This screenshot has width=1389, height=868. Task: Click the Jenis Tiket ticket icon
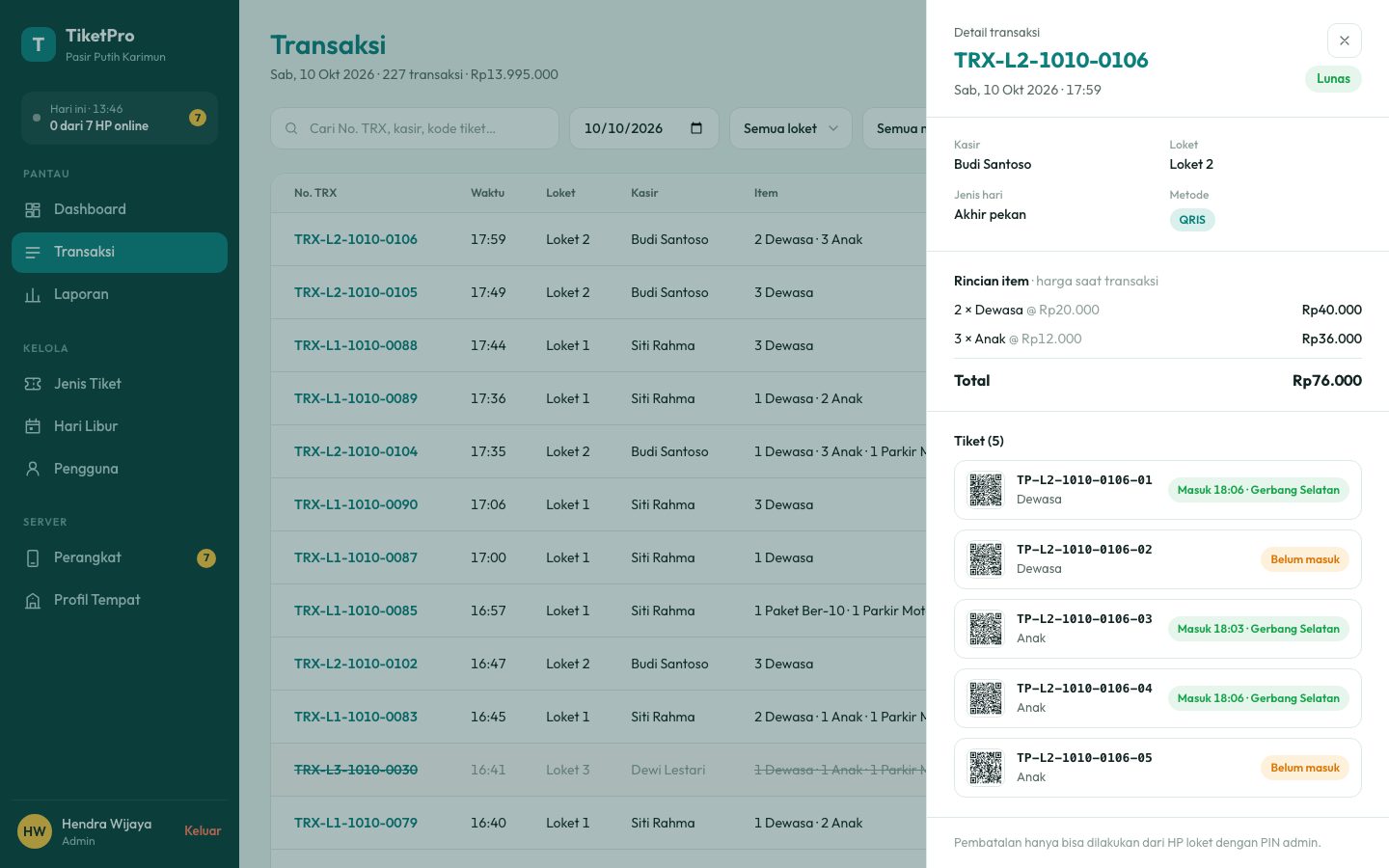pyautogui.click(x=33, y=384)
